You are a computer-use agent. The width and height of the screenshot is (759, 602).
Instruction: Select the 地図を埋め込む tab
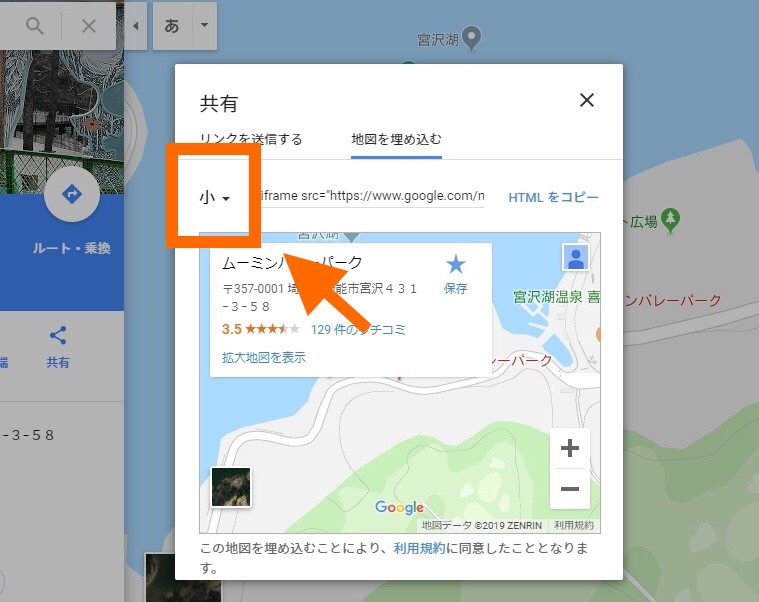pos(396,139)
